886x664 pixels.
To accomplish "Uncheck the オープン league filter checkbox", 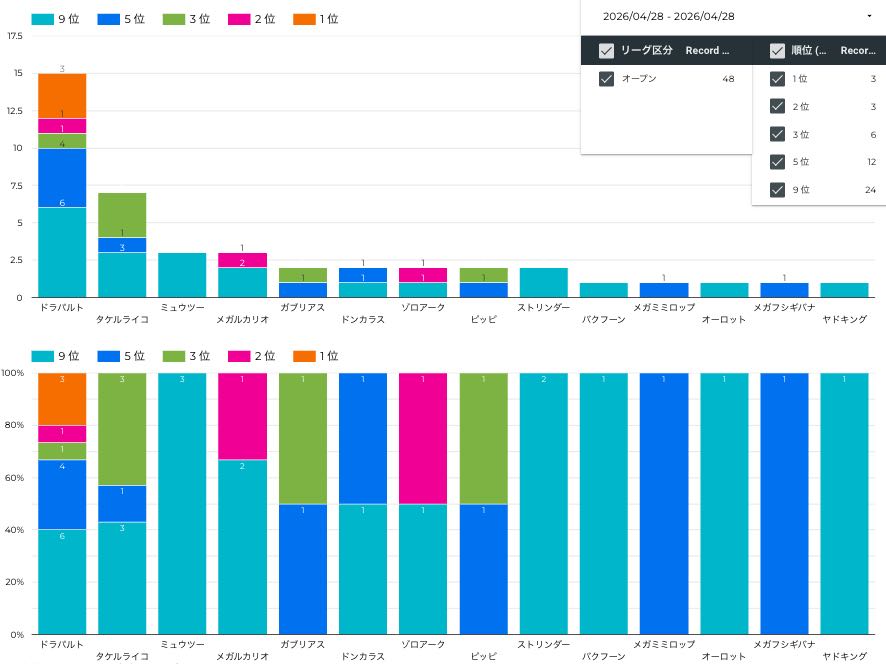I will (x=606, y=79).
